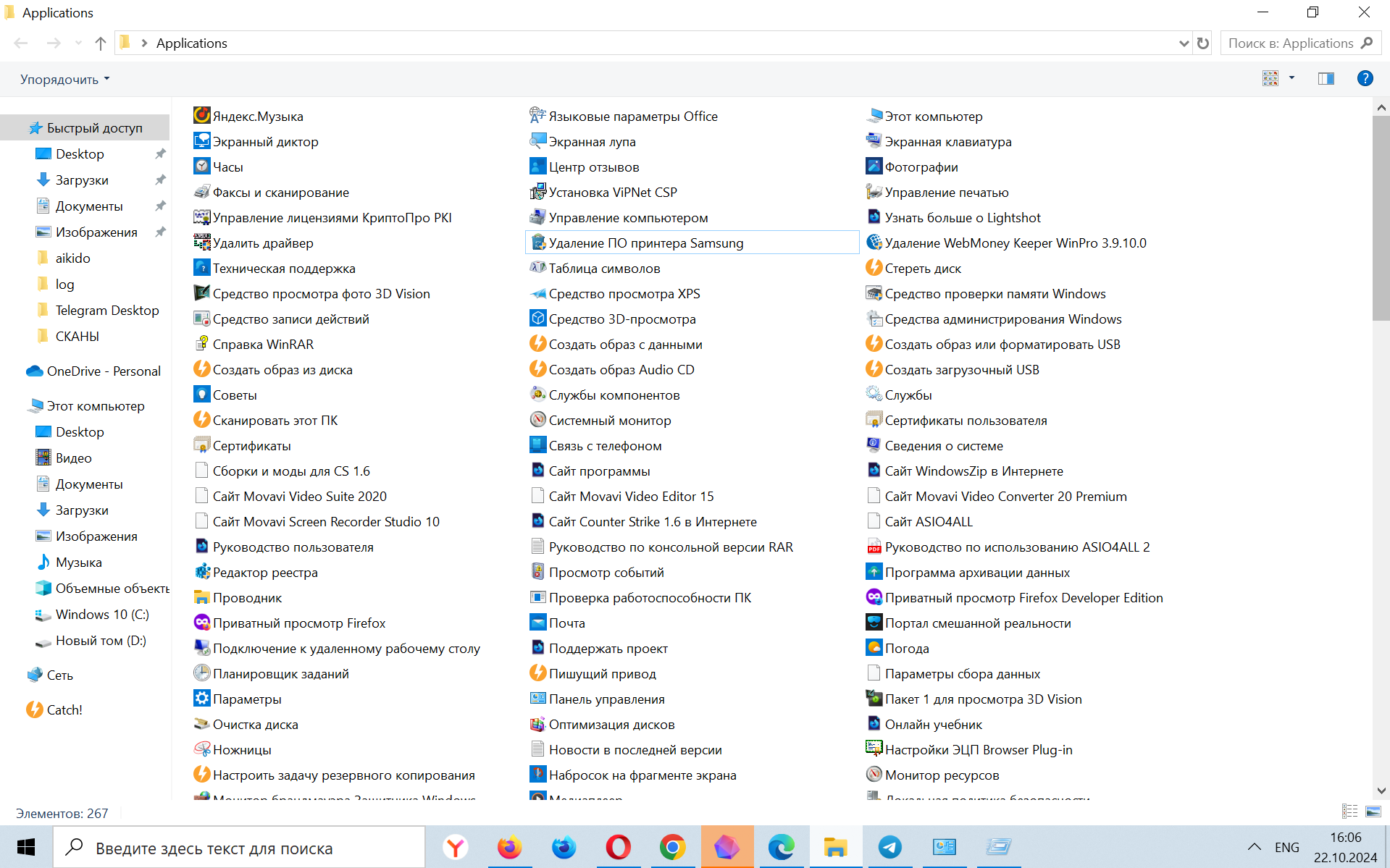Select the Экранная лупа icon
1390x868 pixels.
pyautogui.click(x=538, y=140)
